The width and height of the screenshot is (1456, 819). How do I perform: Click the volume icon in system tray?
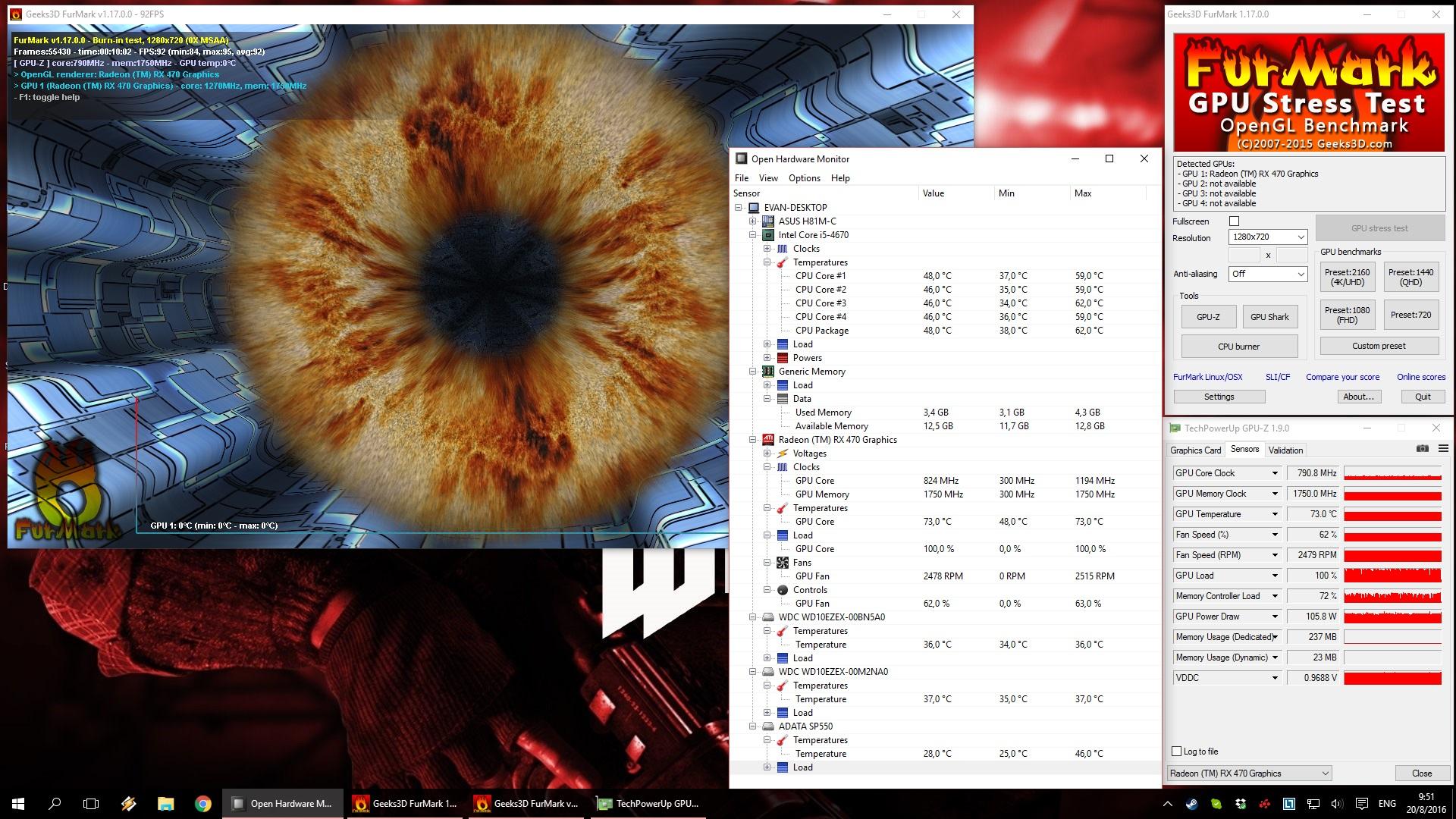pyautogui.click(x=1336, y=804)
